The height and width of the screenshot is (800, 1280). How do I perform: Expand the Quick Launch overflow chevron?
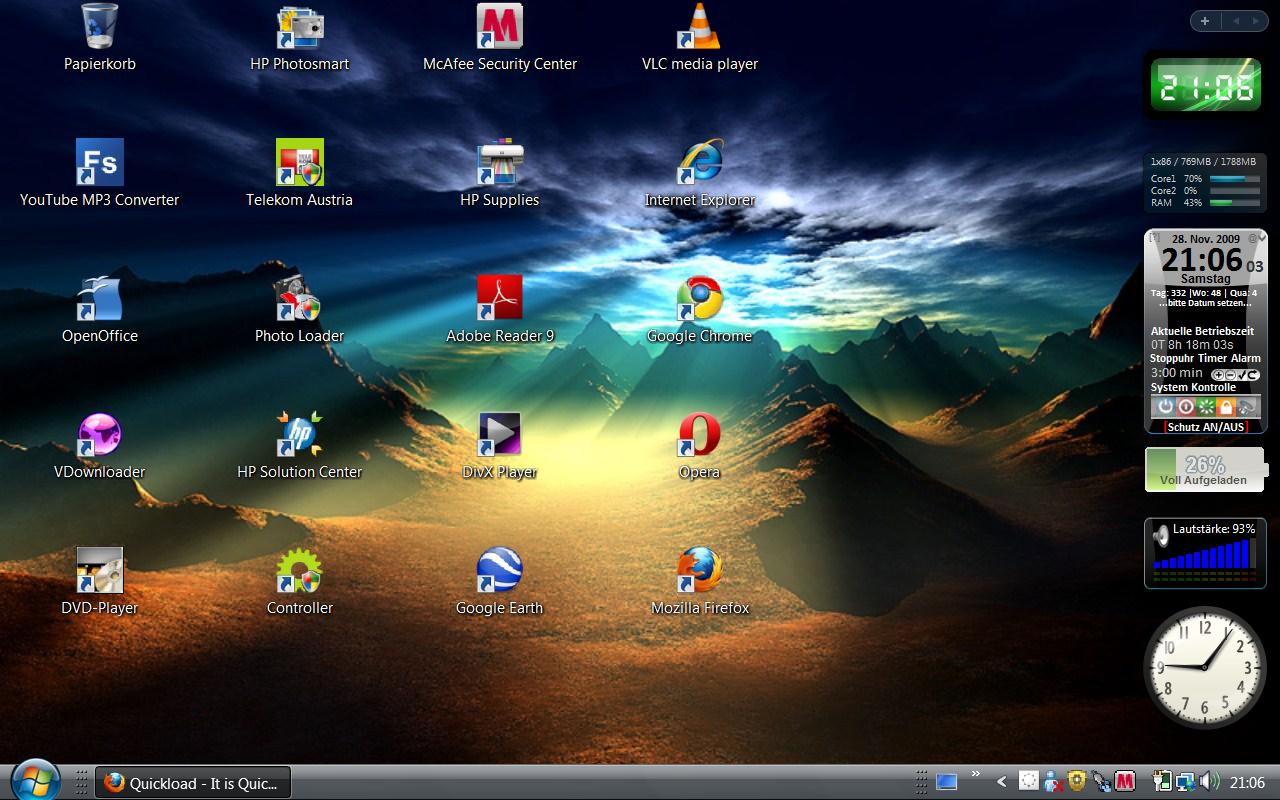(x=976, y=776)
